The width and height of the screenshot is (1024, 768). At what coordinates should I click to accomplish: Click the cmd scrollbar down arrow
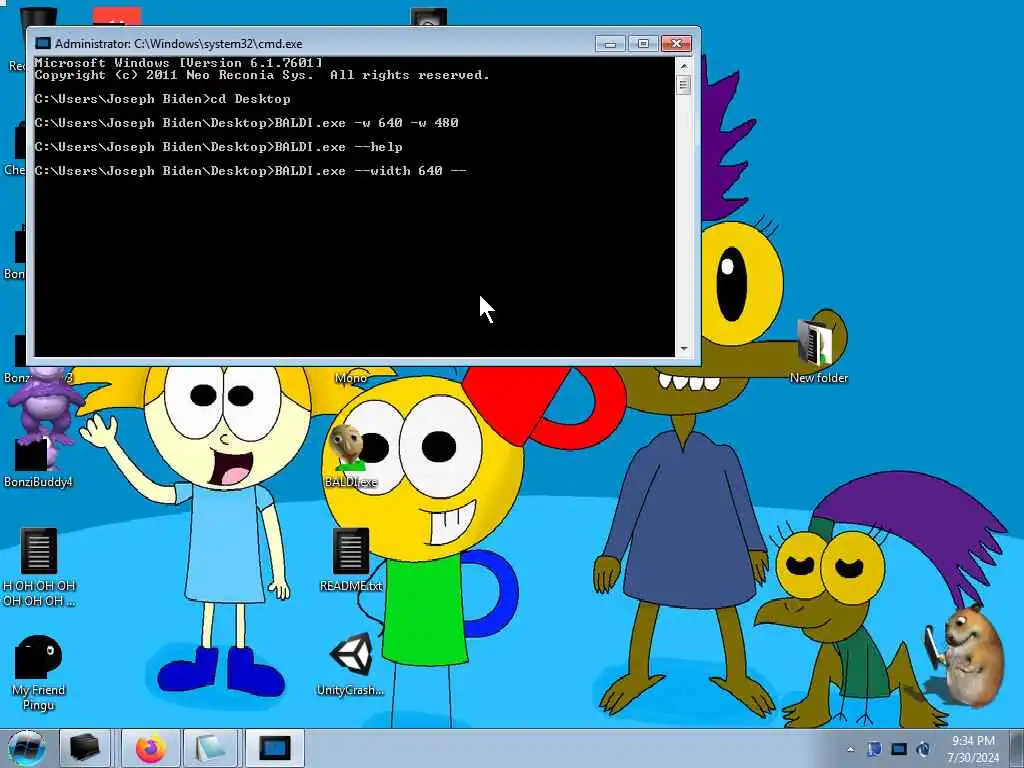pos(684,349)
